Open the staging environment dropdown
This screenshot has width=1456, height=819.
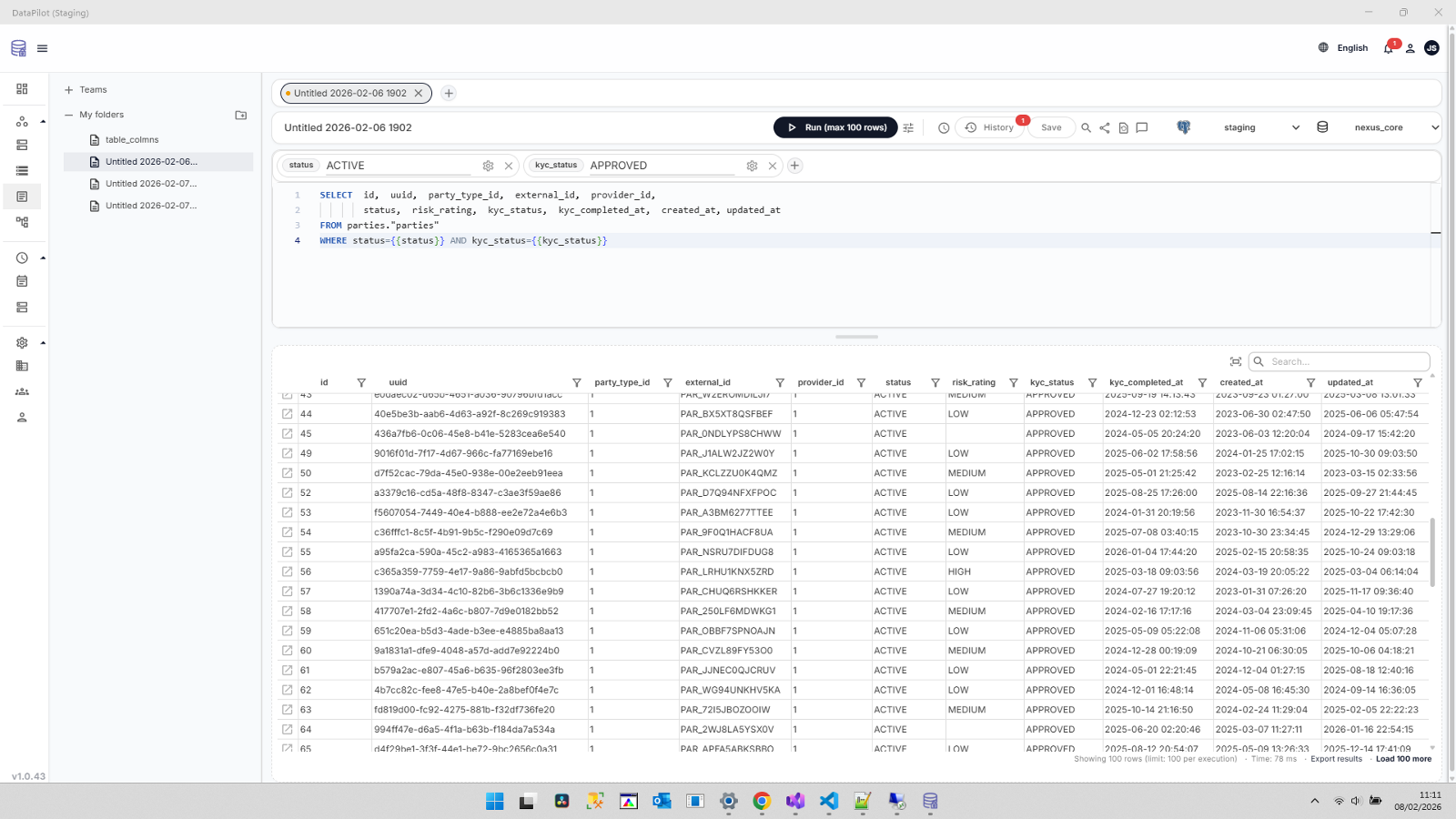[x=1260, y=127]
